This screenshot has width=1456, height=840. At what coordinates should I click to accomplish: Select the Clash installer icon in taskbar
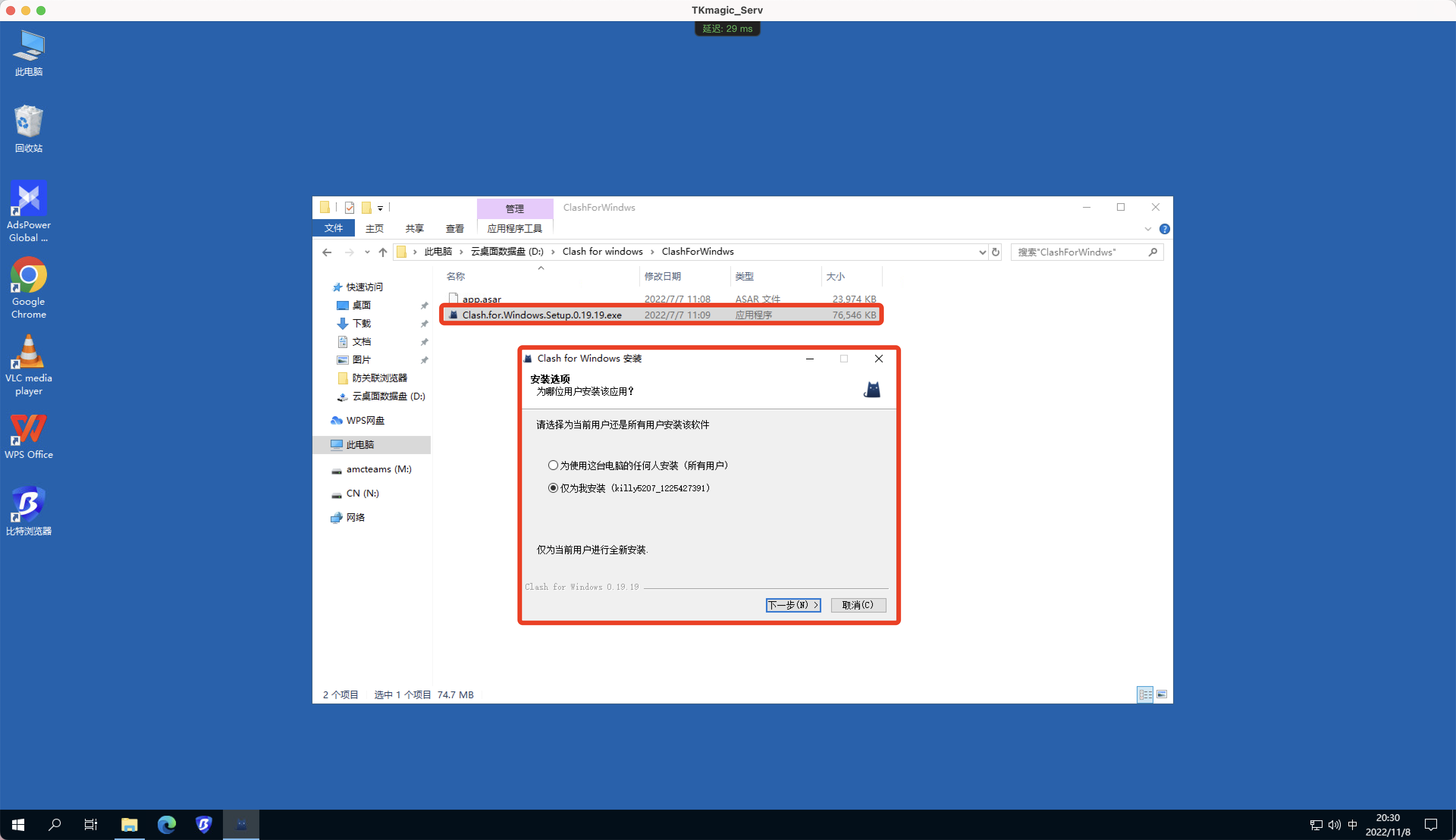[241, 824]
